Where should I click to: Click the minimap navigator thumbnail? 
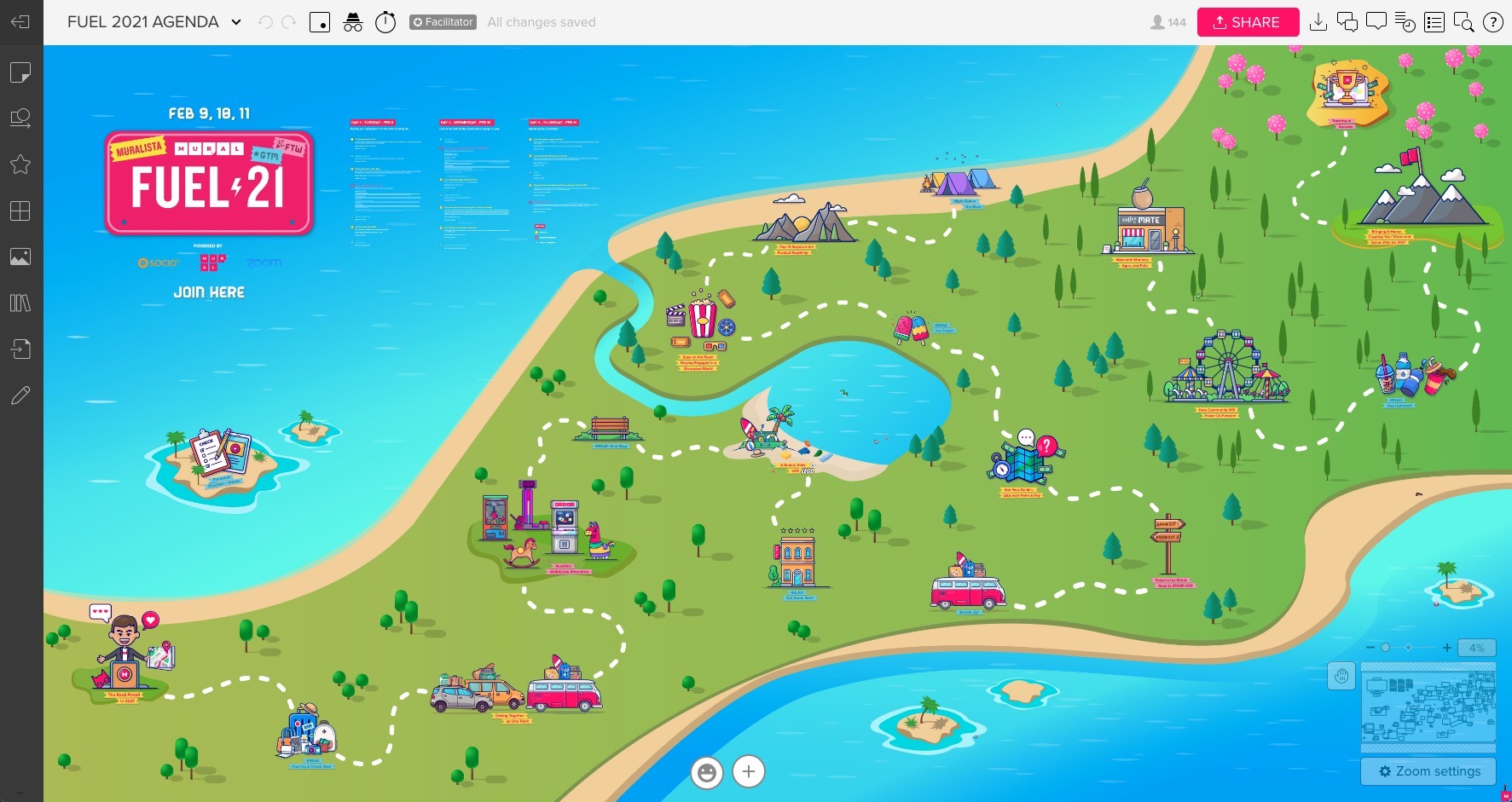coord(1428,706)
